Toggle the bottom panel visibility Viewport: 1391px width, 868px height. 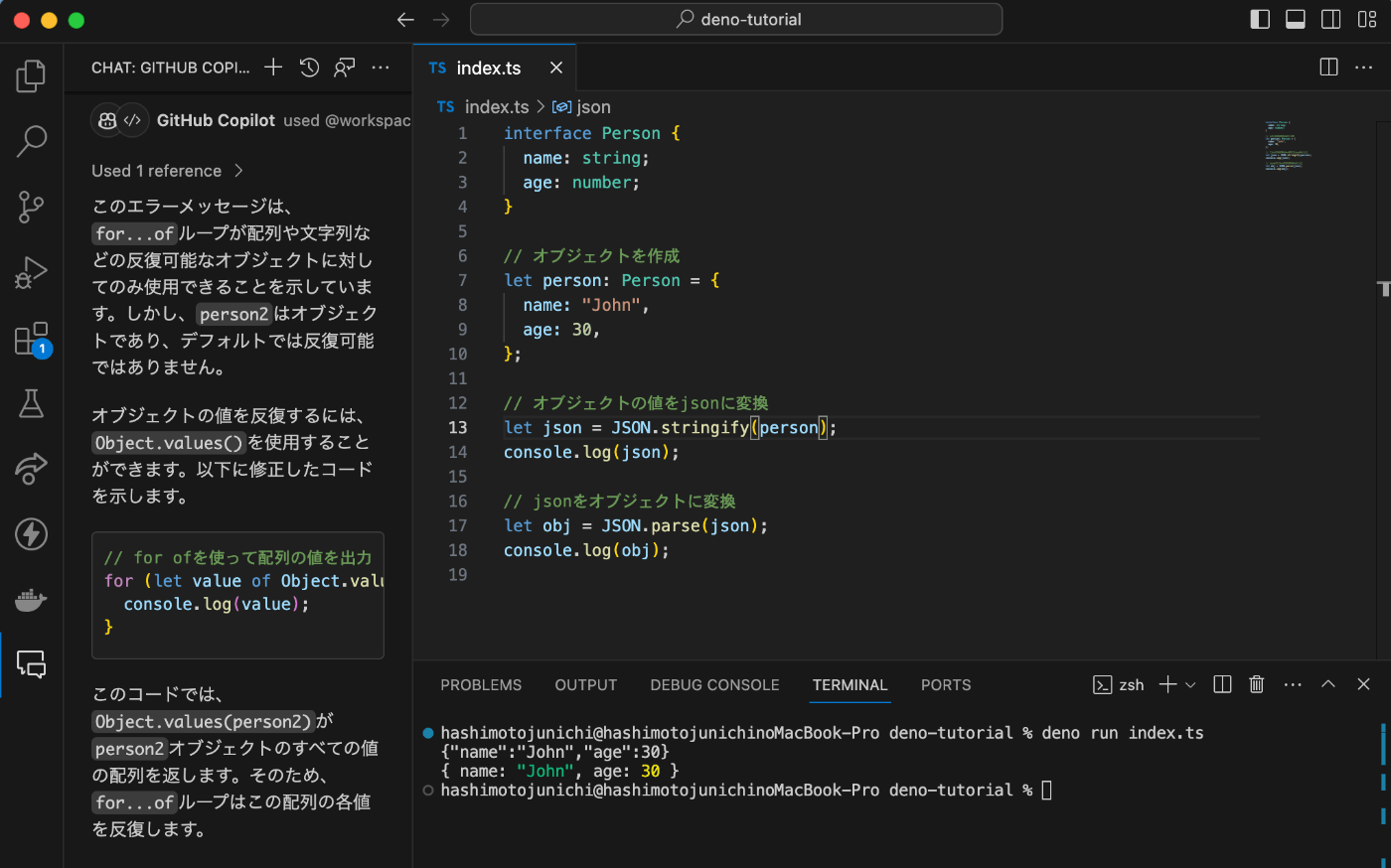coord(1296,19)
